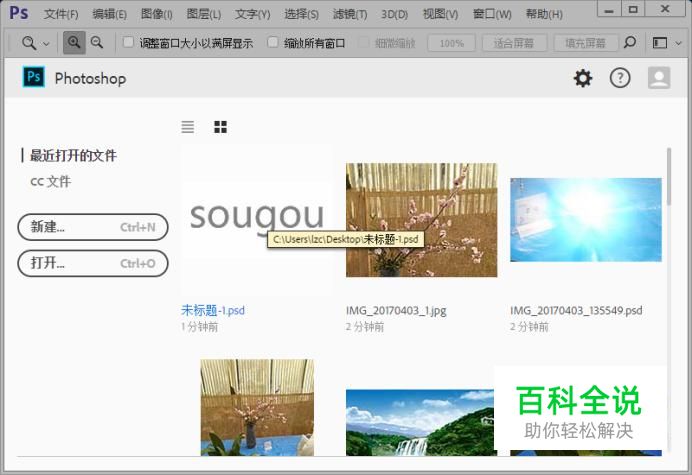Open the sougou 未标题-1.psd thumbnail
Viewport: 692px width, 475px height.
[x=256, y=219]
